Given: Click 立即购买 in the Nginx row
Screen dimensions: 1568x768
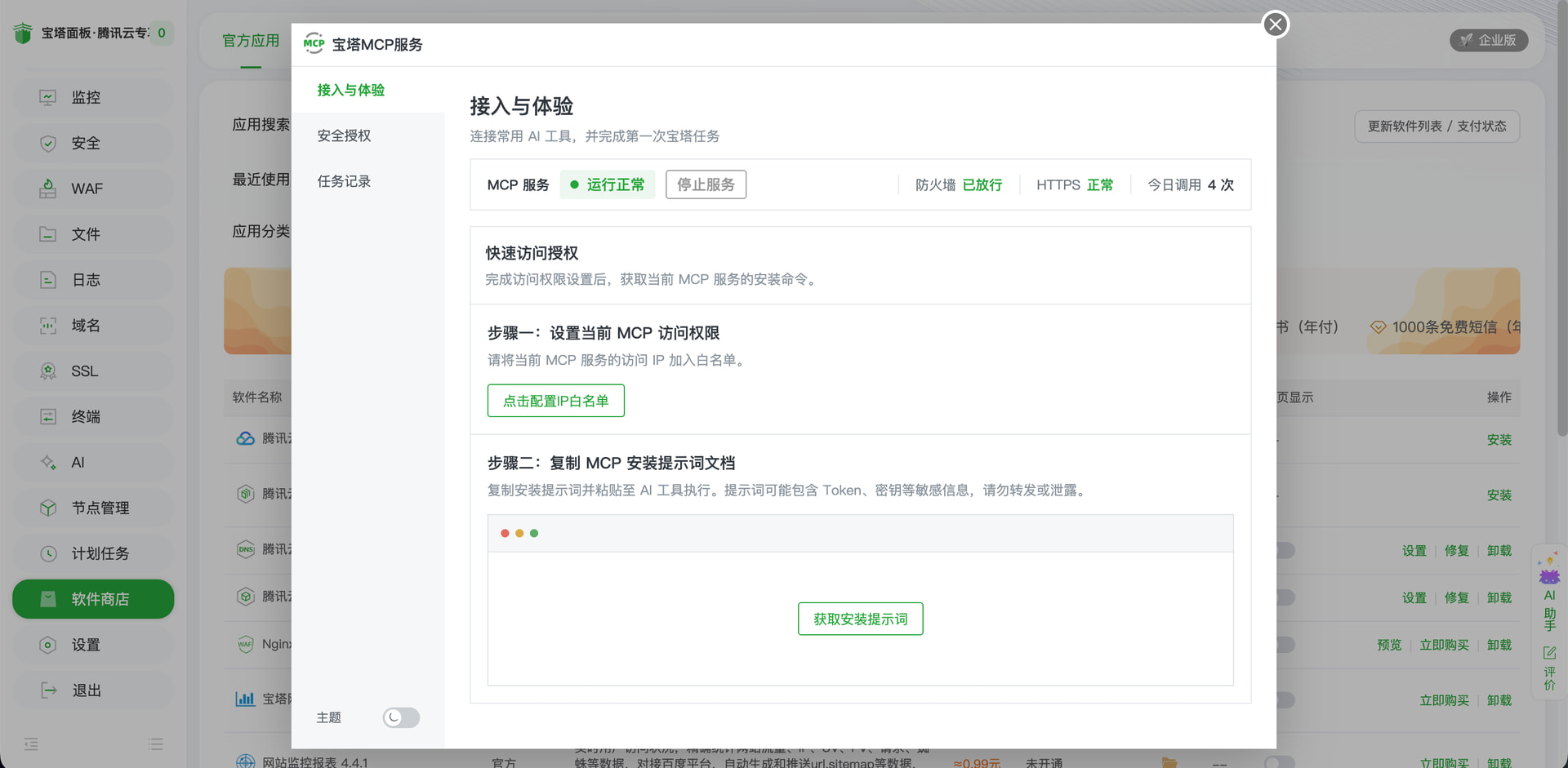Looking at the screenshot, I should (1444, 645).
